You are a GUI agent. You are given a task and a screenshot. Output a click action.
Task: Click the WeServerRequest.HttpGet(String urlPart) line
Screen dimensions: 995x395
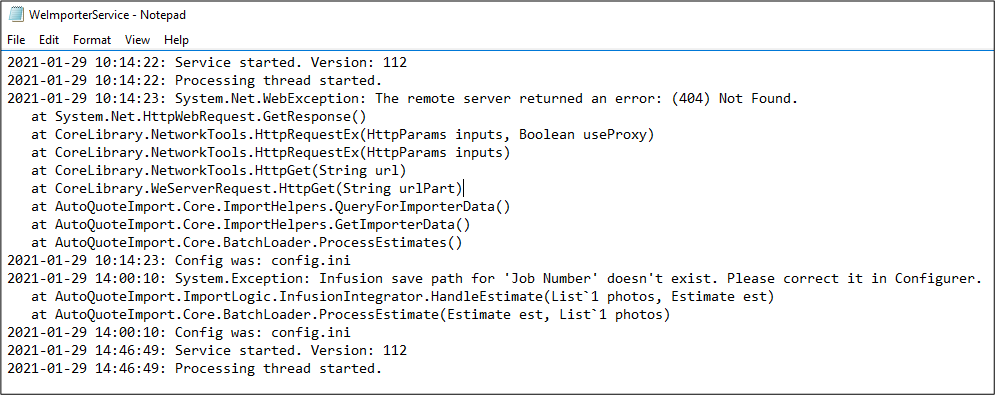[247, 189]
